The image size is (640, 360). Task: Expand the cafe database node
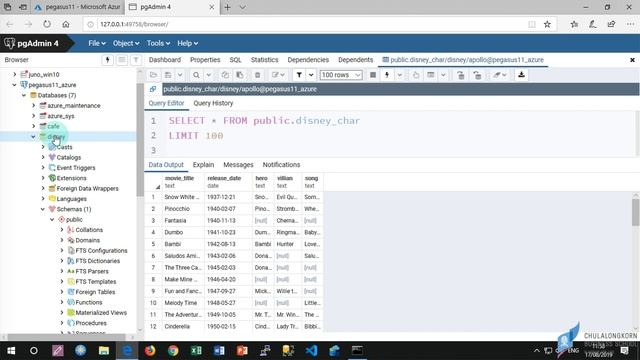point(33,126)
